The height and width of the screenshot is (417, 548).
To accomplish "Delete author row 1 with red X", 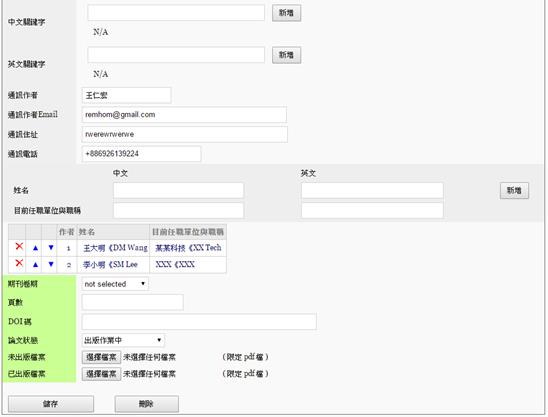I will click(19, 247).
